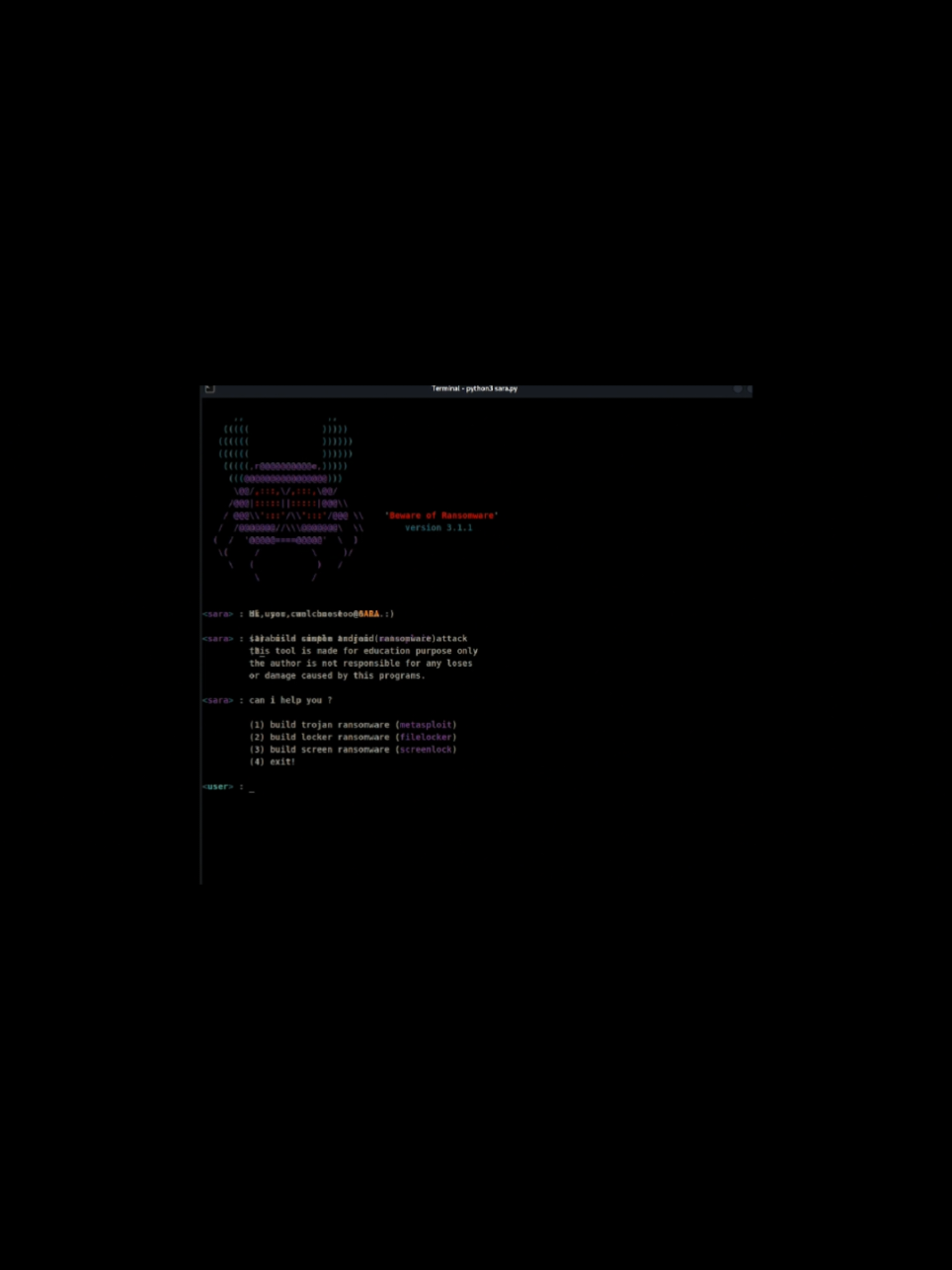
Task: Click the 'Terminal - python3 sara.py' title
Action: (474, 389)
